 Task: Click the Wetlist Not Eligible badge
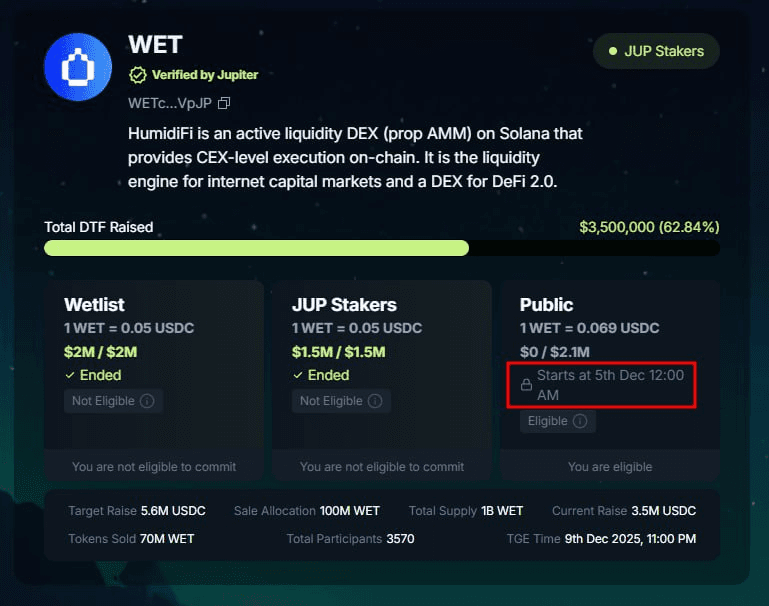pyautogui.click(x=114, y=401)
